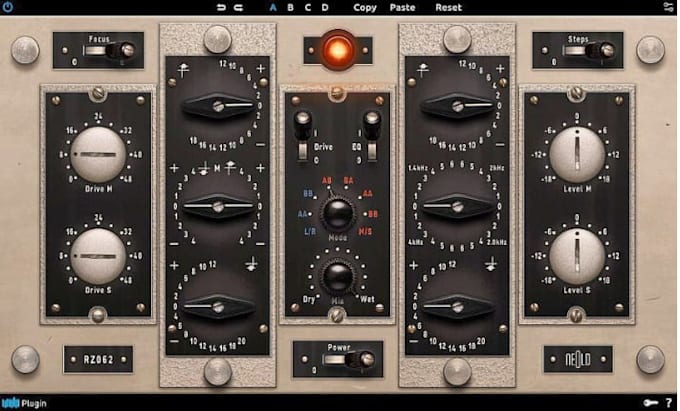Image resolution: width=680 pixels, height=411 pixels.
Task: Select preset slot C
Action: (x=307, y=7)
